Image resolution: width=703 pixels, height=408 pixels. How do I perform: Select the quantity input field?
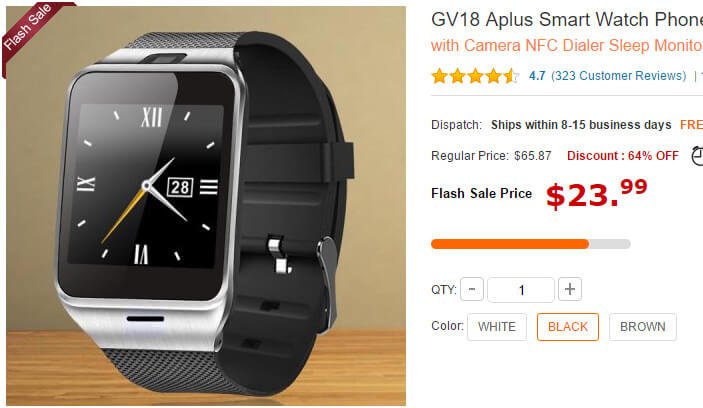click(521, 290)
